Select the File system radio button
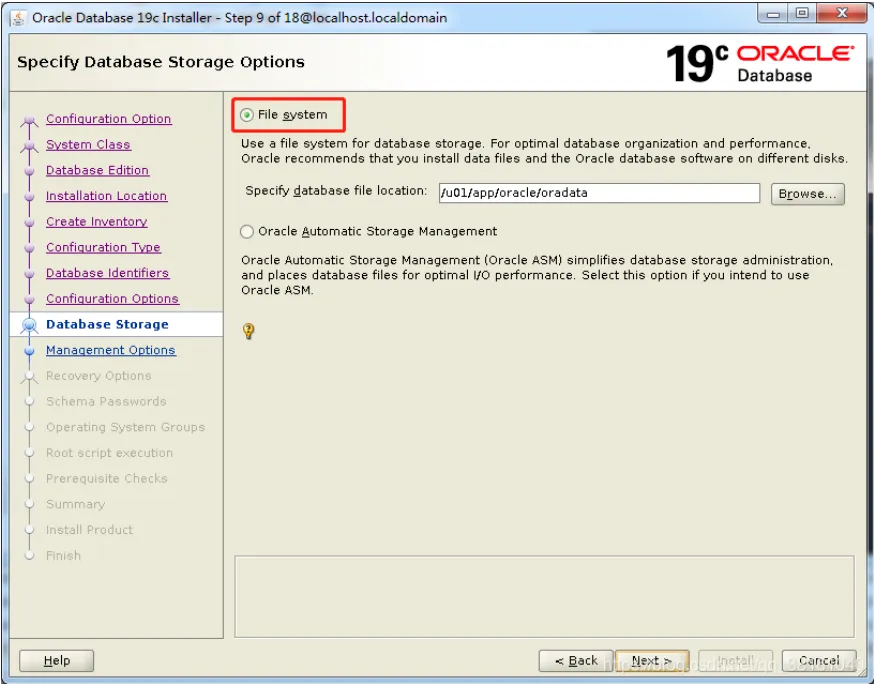874x684 pixels. coord(246,115)
